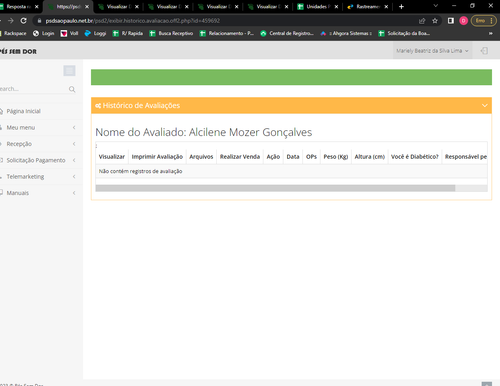Close the active psd tab
This screenshot has height=386, width=500.
click(87, 7)
